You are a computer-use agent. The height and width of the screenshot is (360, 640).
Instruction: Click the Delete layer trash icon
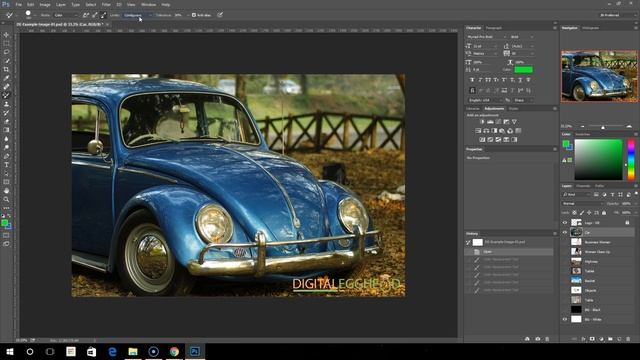[629, 339]
